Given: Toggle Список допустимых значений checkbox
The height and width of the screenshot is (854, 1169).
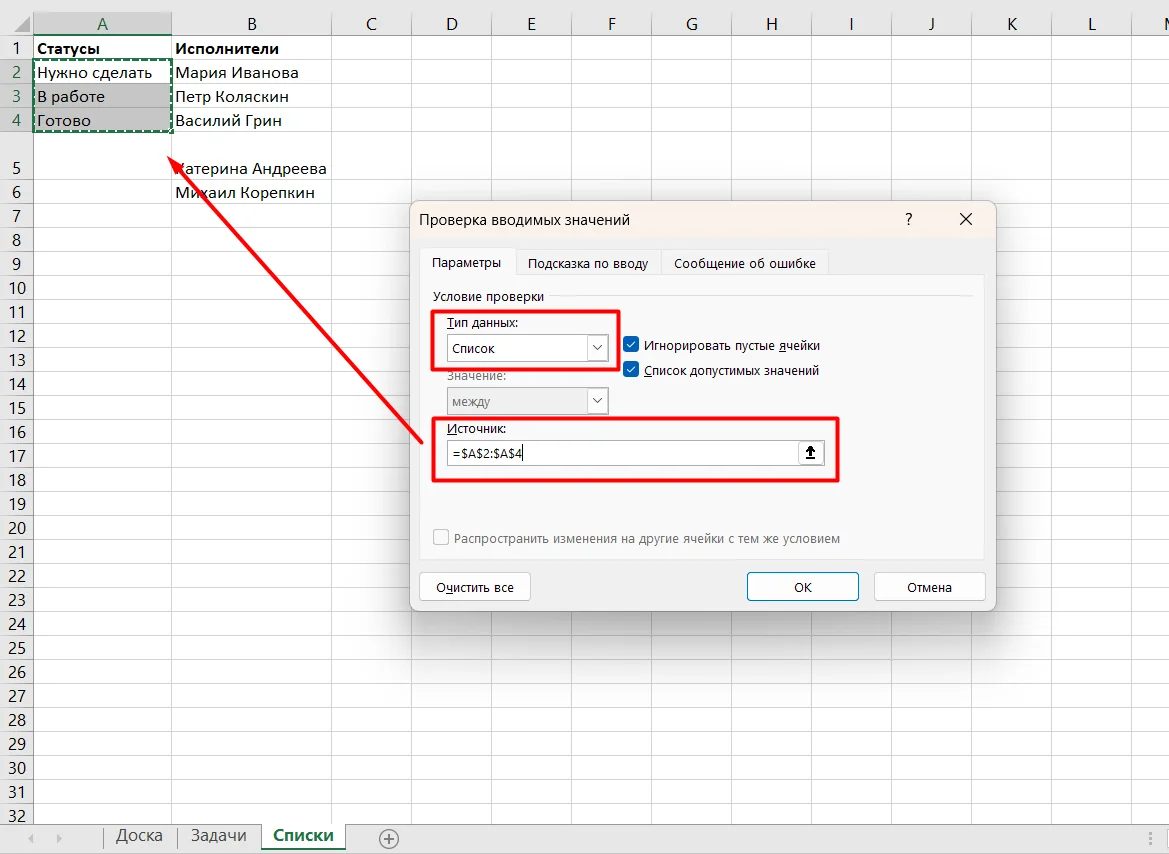Looking at the screenshot, I should coord(631,369).
